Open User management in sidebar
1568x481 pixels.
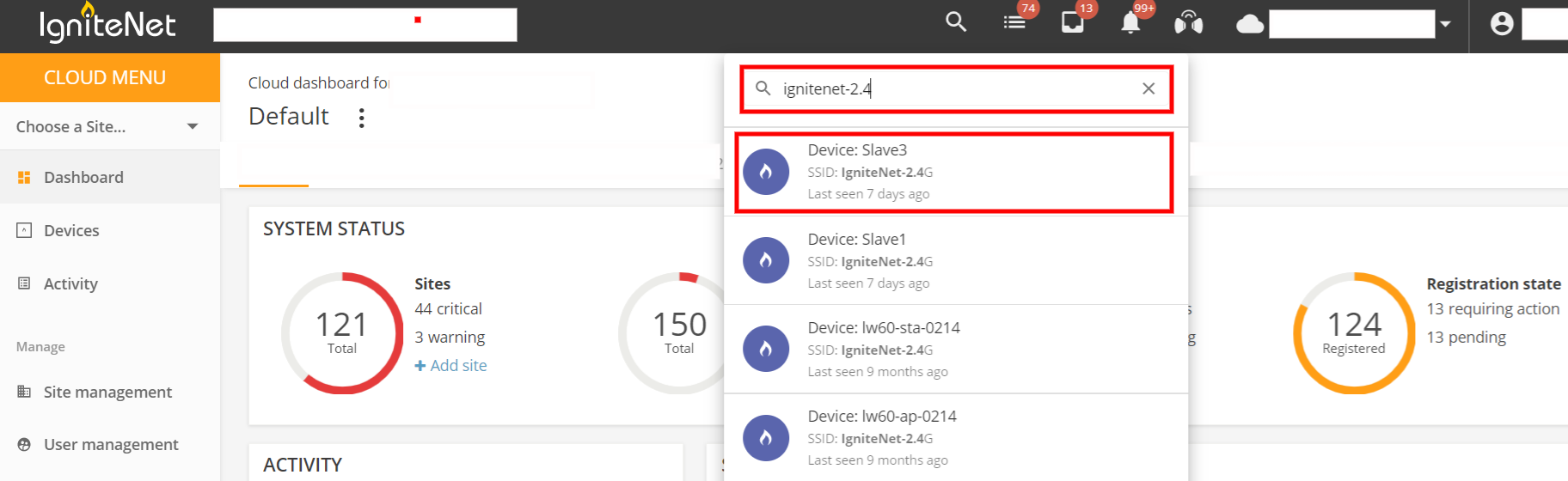tap(110, 444)
